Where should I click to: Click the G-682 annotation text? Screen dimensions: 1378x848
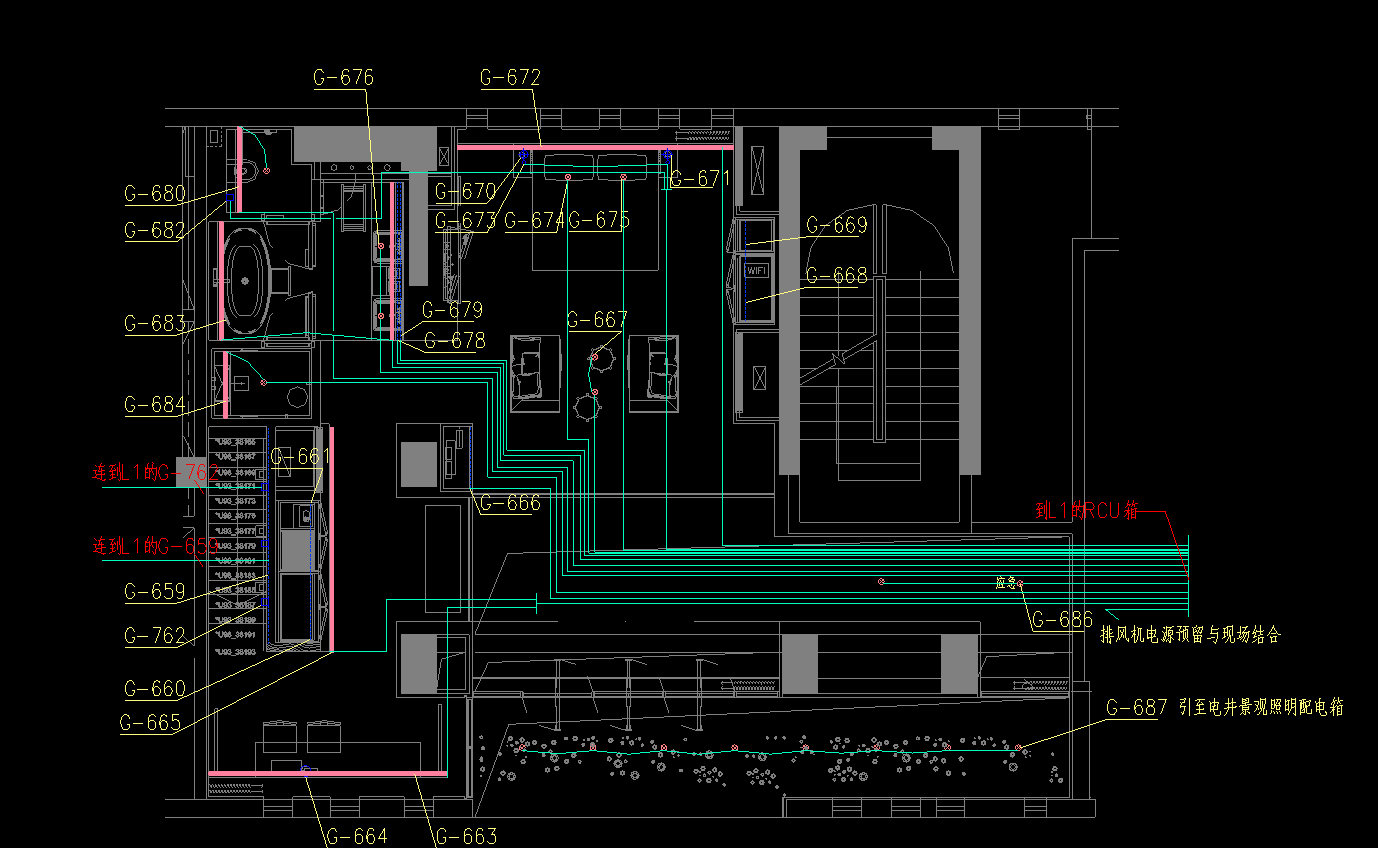(155, 230)
